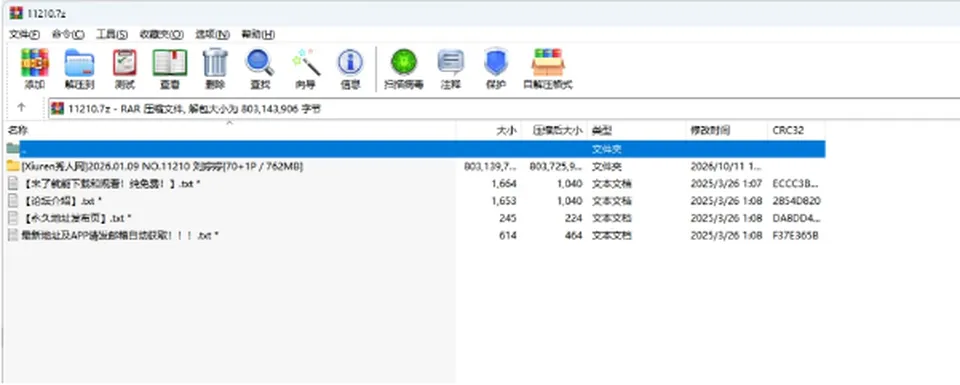
Task: Click the CRC32 value F37E365B
Action: (795, 235)
